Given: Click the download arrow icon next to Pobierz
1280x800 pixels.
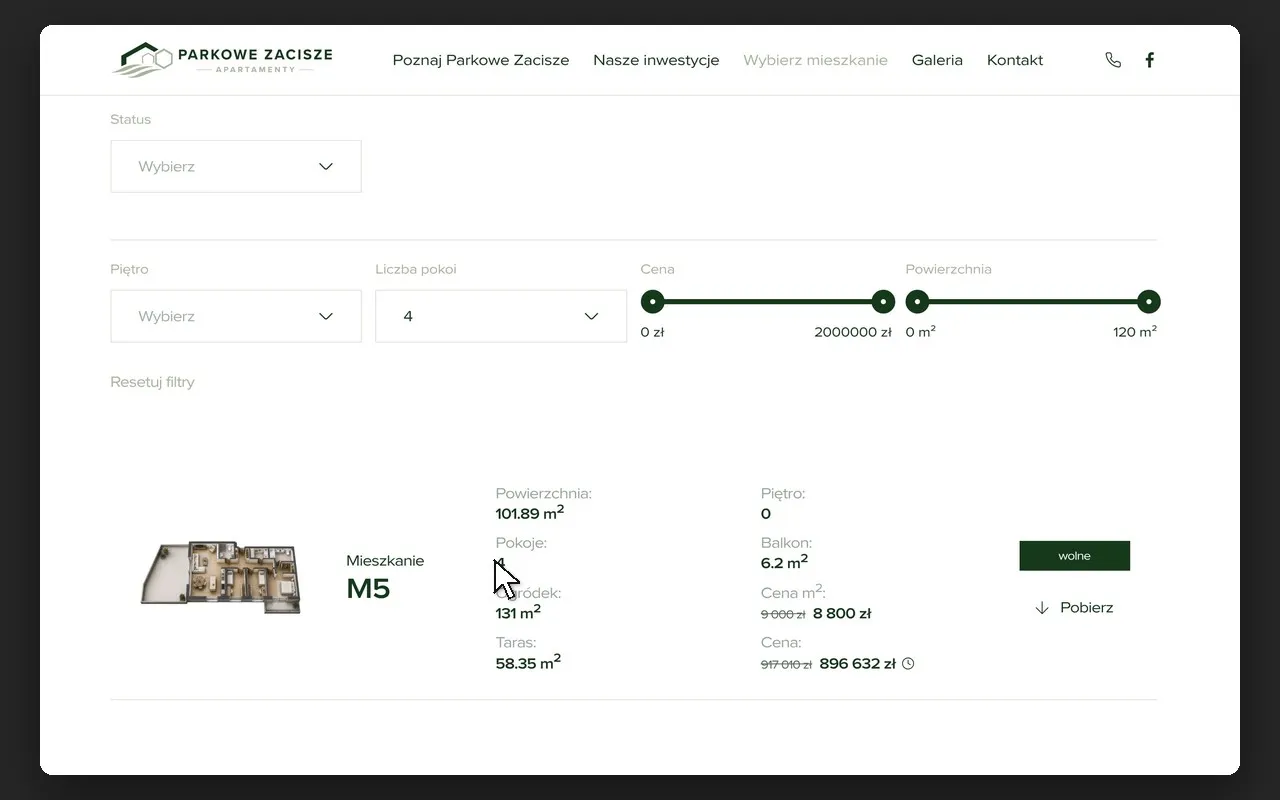Looking at the screenshot, I should (1042, 608).
